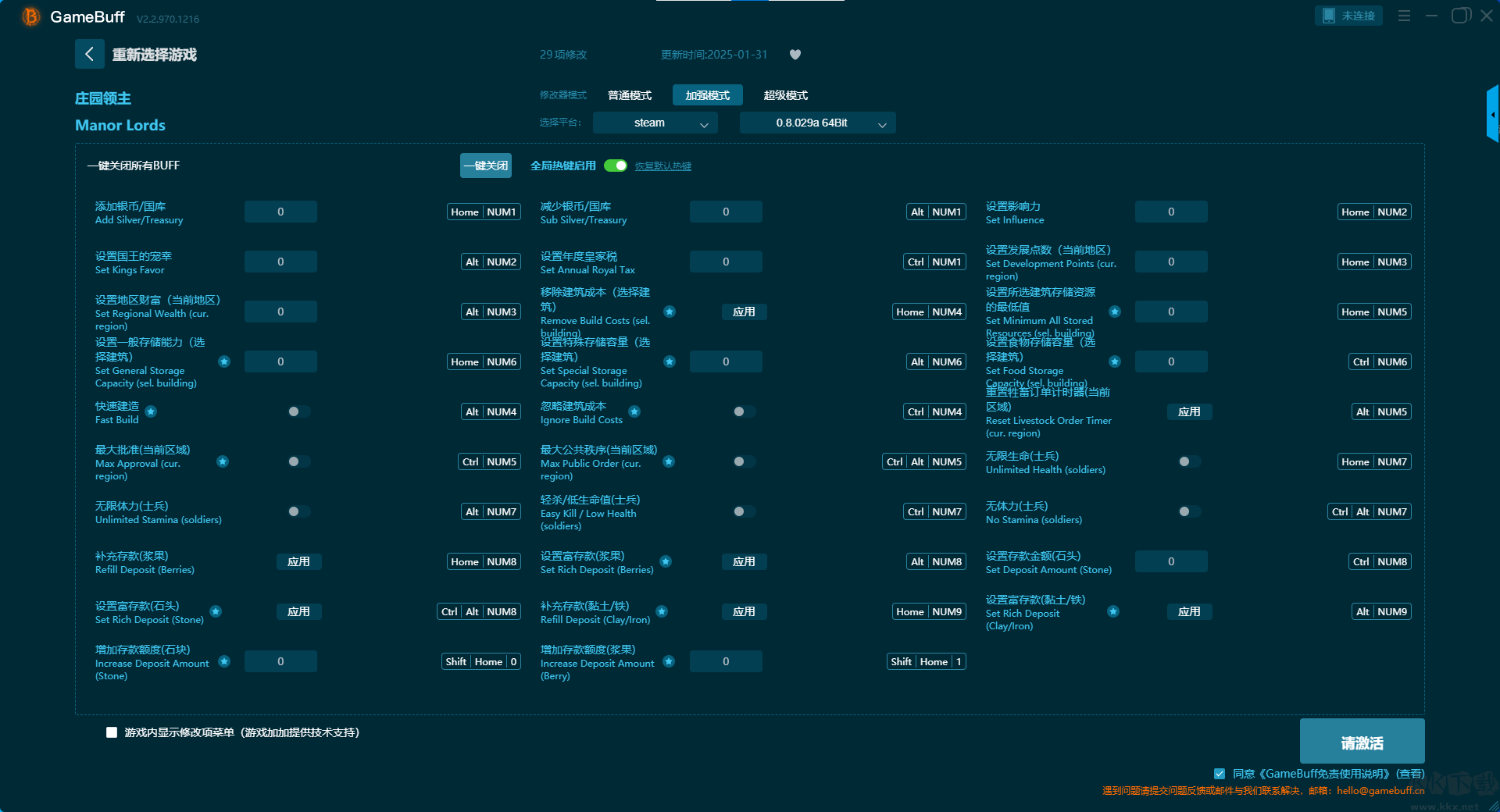The width and height of the screenshot is (1500, 812).
Task: Click star icon beside Set Special Storage Capacity
Action: coord(670,361)
